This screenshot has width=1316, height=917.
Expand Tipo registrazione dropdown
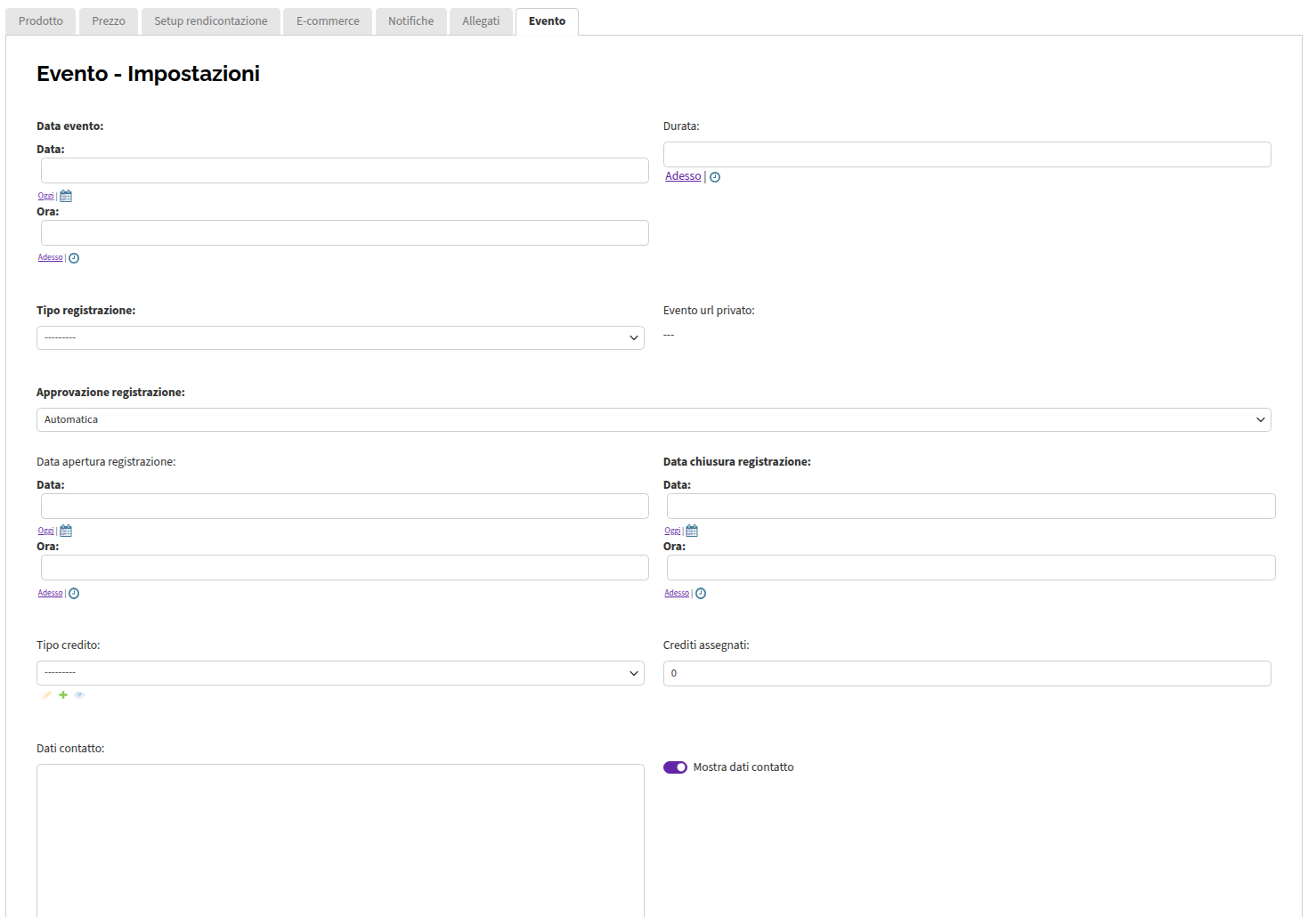(x=340, y=337)
